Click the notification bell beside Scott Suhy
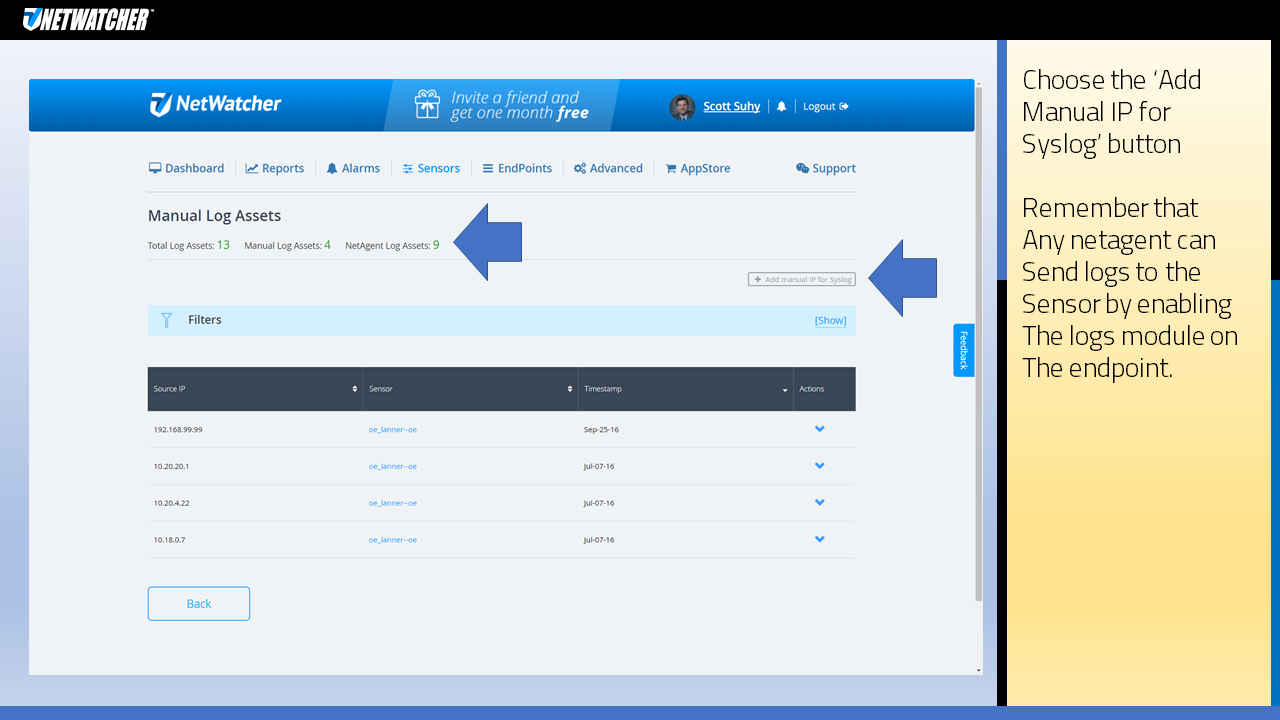The image size is (1280, 720). [781, 106]
